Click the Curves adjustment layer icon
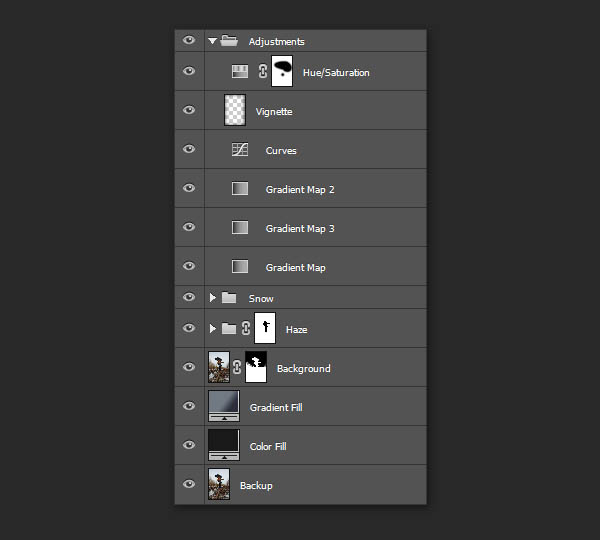Image resolution: width=600 pixels, height=540 pixels. pyautogui.click(x=240, y=150)
